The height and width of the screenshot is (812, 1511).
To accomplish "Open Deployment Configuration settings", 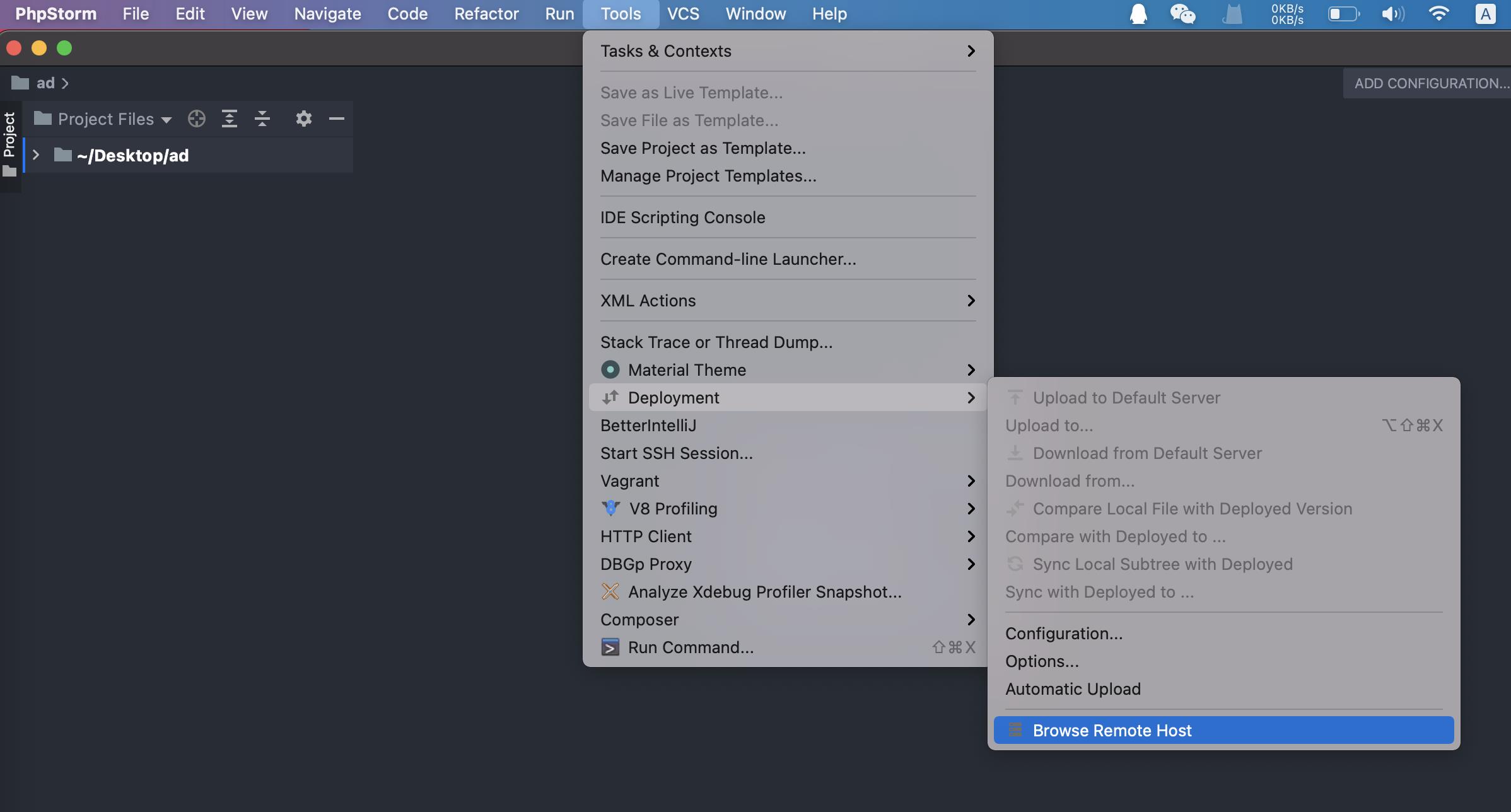I will point(1063,632).
